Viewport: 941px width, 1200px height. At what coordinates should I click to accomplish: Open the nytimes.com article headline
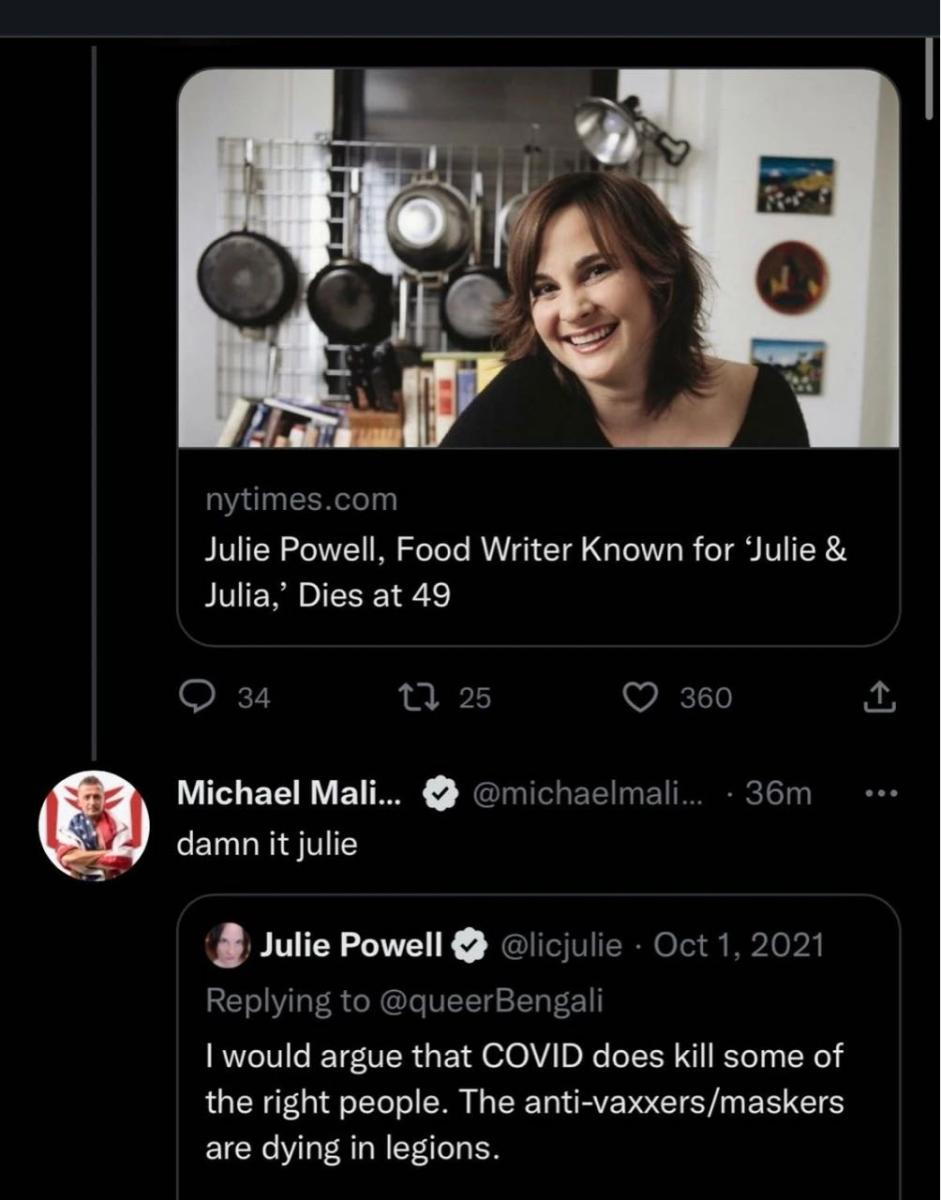tap(526, 572)
